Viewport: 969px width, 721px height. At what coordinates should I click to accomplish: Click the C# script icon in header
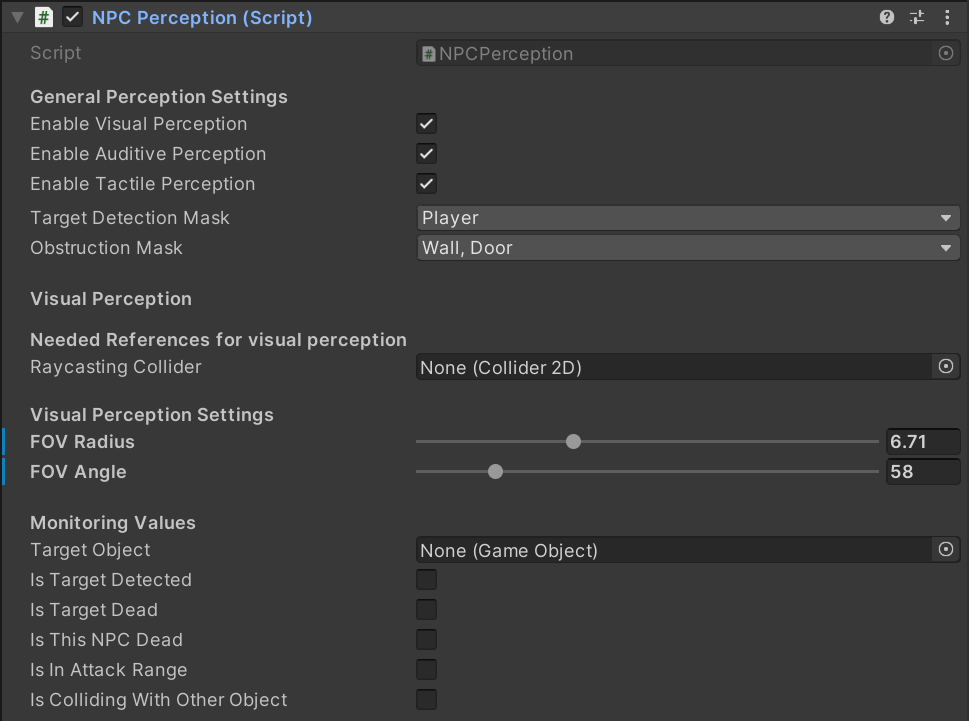[x=43, y=17]
